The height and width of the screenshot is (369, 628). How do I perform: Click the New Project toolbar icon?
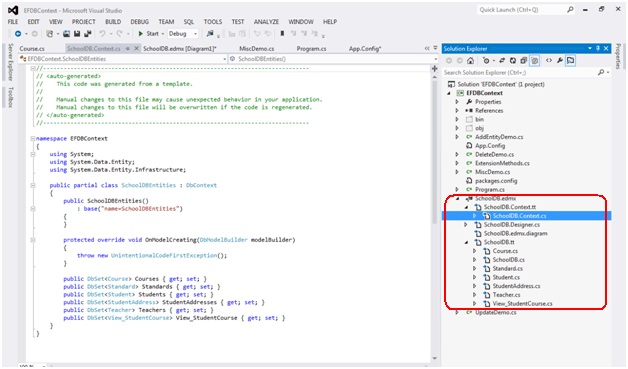50,34
